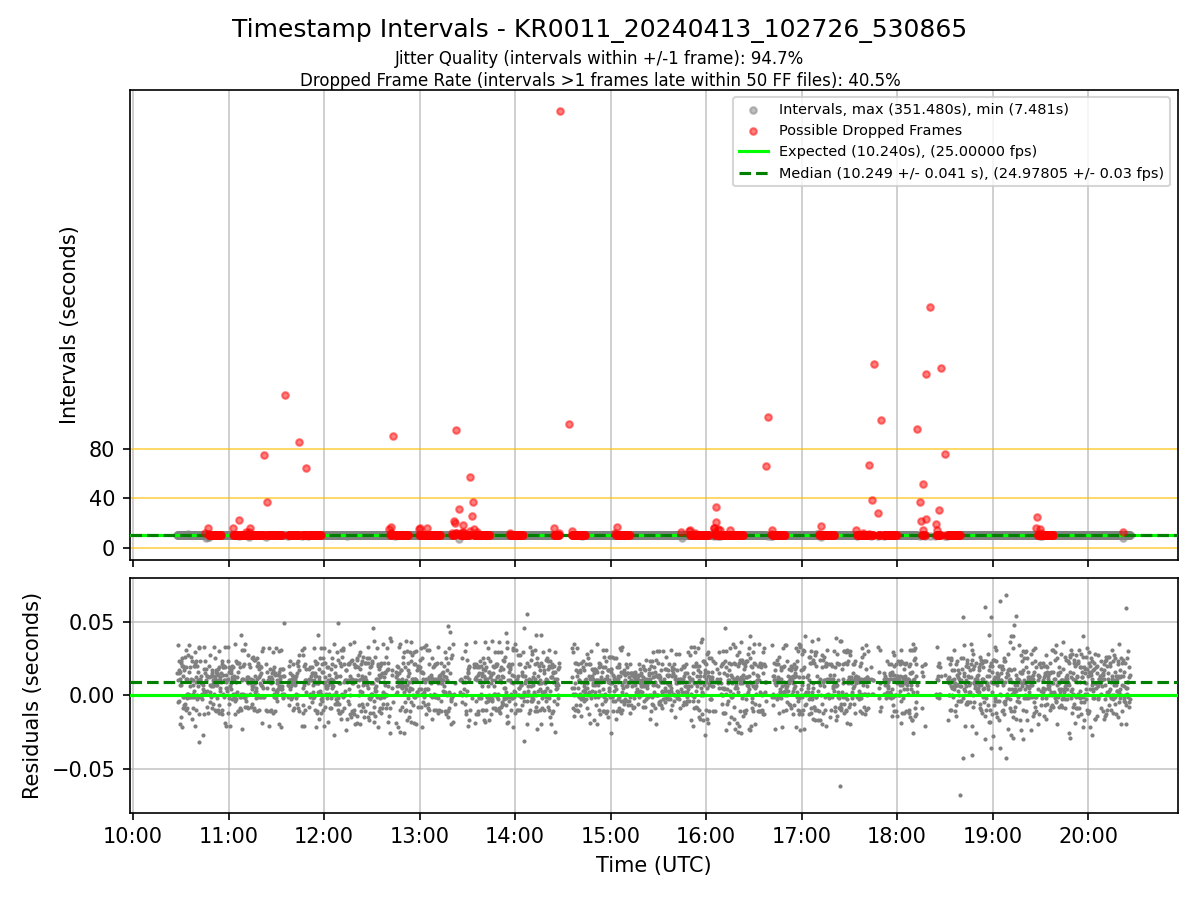Screen dimensions: 1200x900
Task: Click the '20:00' time tick label
Action: pos(1088,834)
